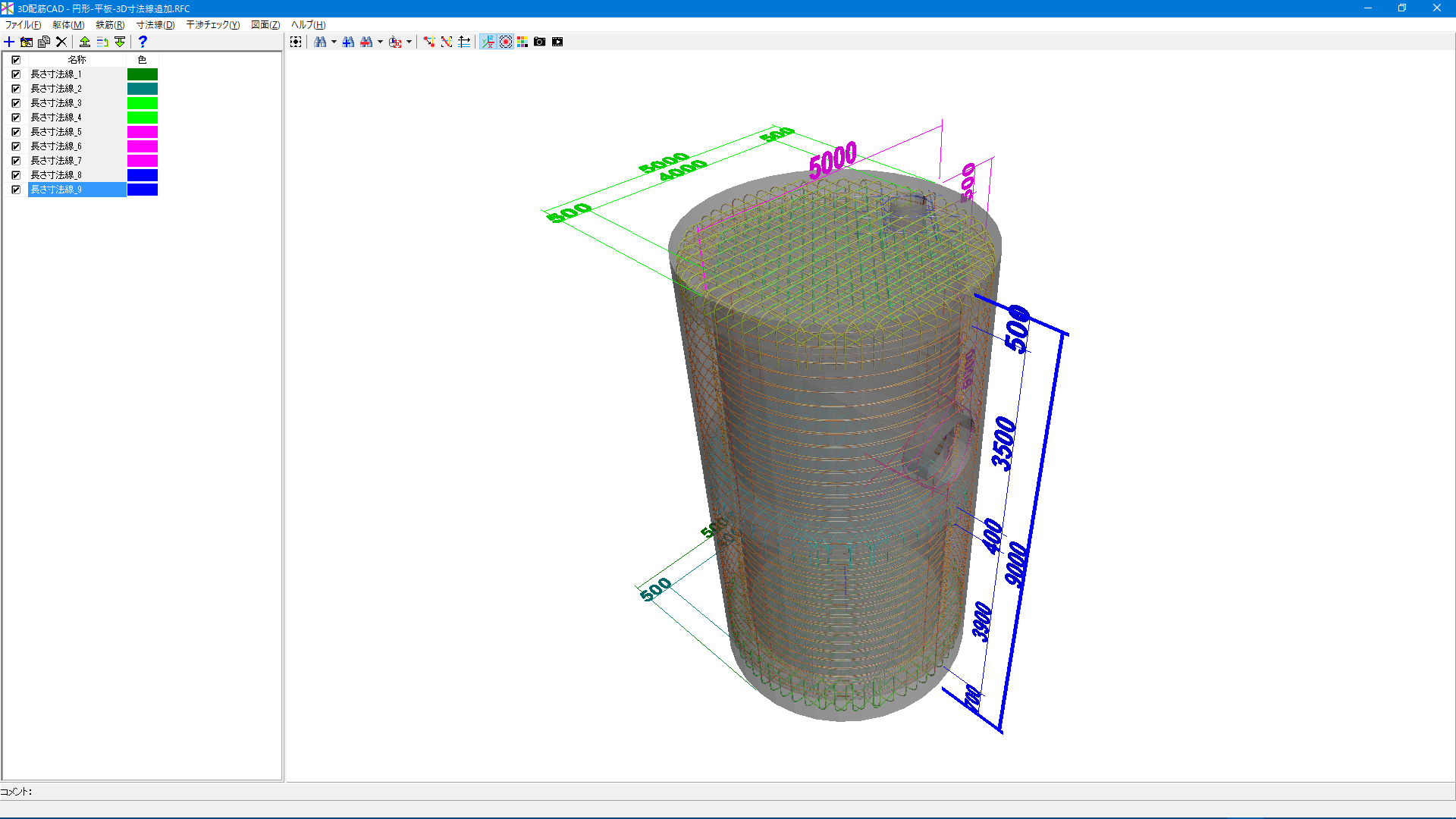Open help with the blue question mark
This screenshot has height=819, width=1456.
click(x=143, y=42)
